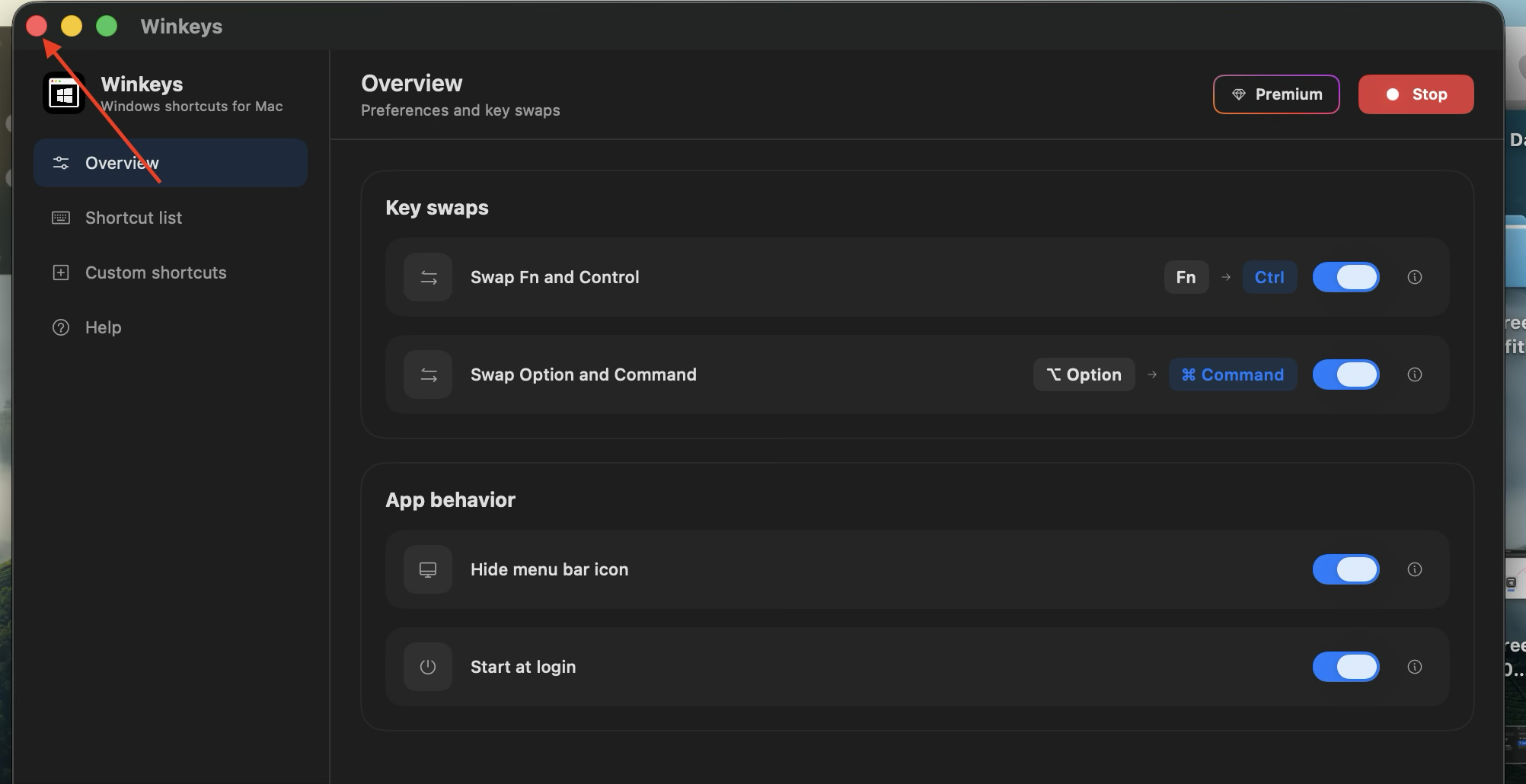The height and width of the screenshot is (784, 1526).
Task: Click the Key swaps heading
Action: point(437,208)
